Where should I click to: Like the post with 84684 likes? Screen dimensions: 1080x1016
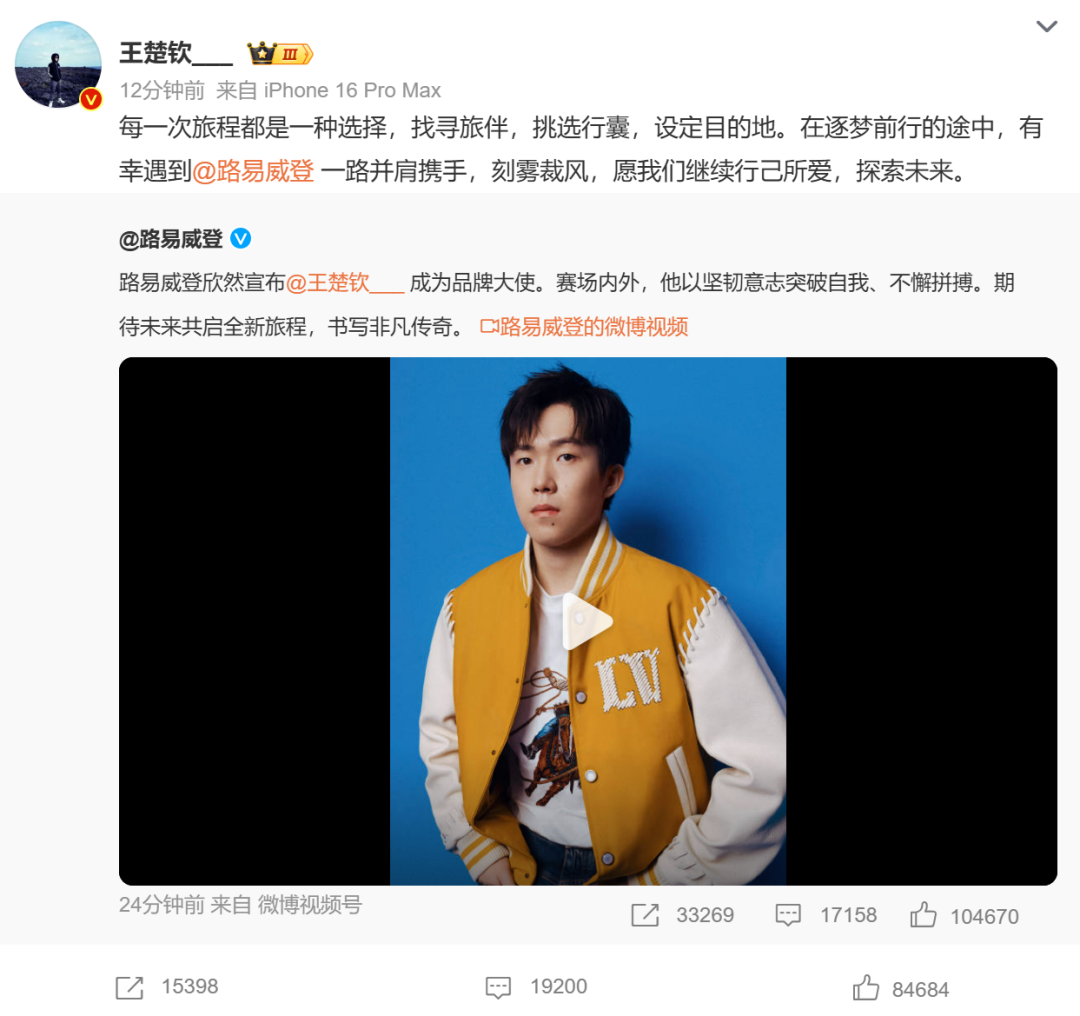click(x=866, y=988)
